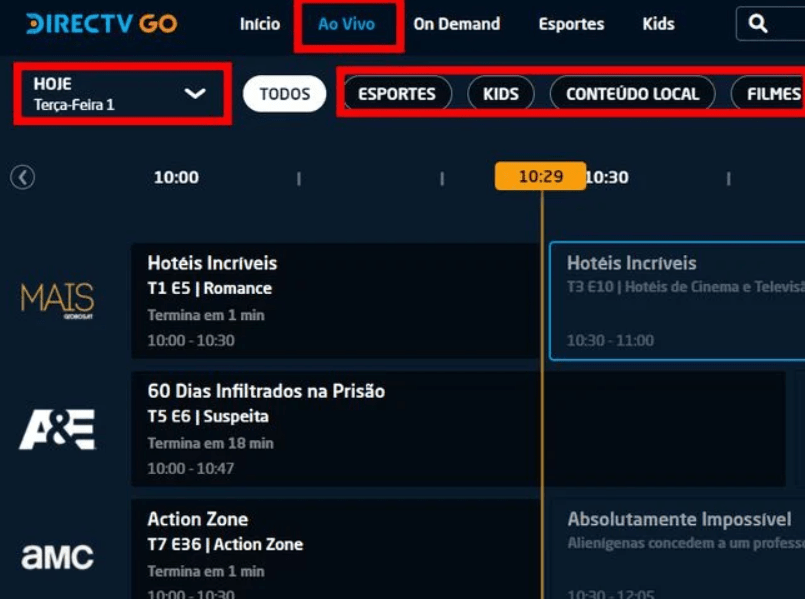Screen dimensions: 805x599
Task: Click the '10:30 - 11:00' time text
Action: (x=610, y=340)
